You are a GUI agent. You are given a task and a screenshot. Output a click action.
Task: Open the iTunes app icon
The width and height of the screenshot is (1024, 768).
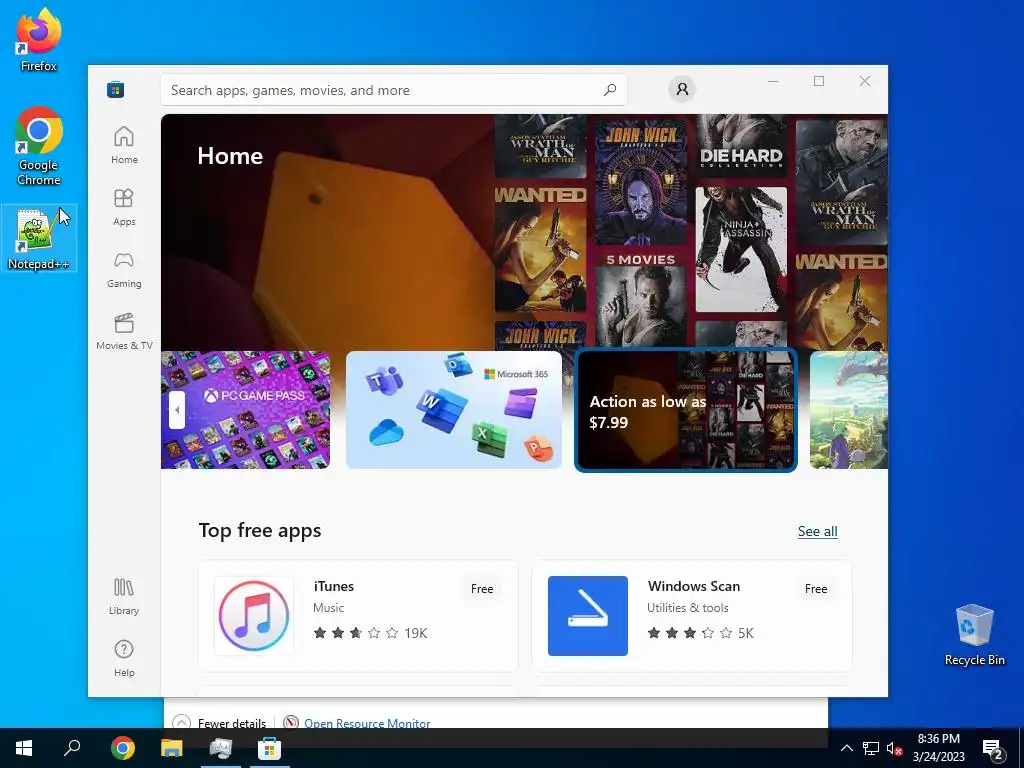click(254, 616)
